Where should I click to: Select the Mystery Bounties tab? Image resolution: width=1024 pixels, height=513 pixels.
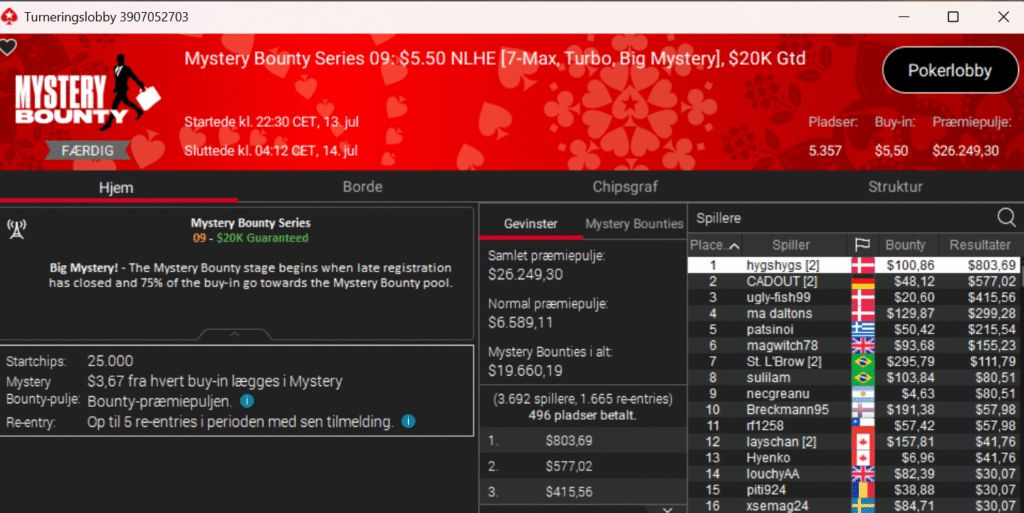click(x=634, y=224)
